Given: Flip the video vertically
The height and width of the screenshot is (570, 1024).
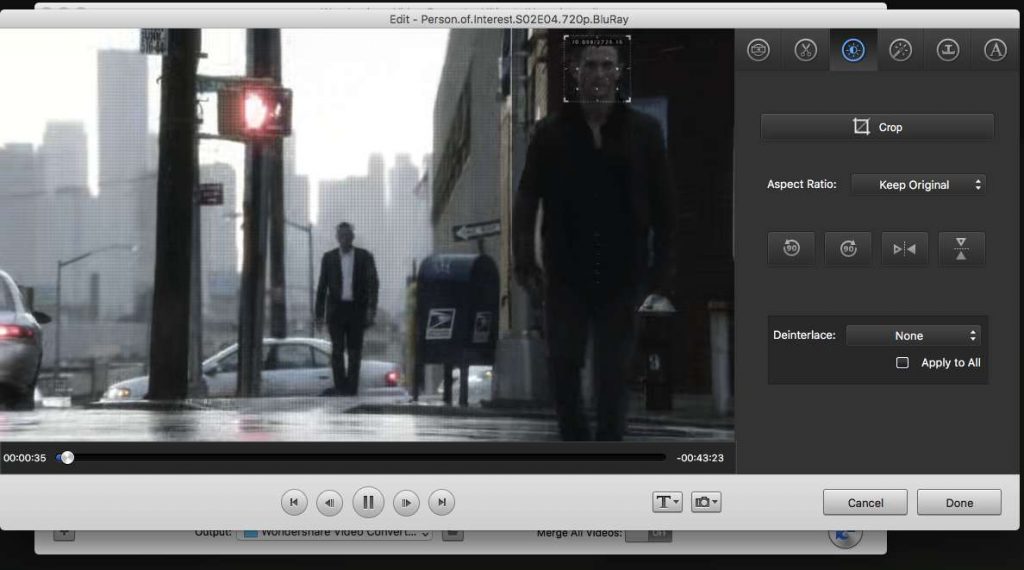Looking at the screenshot, I should [x=961, y=249].
